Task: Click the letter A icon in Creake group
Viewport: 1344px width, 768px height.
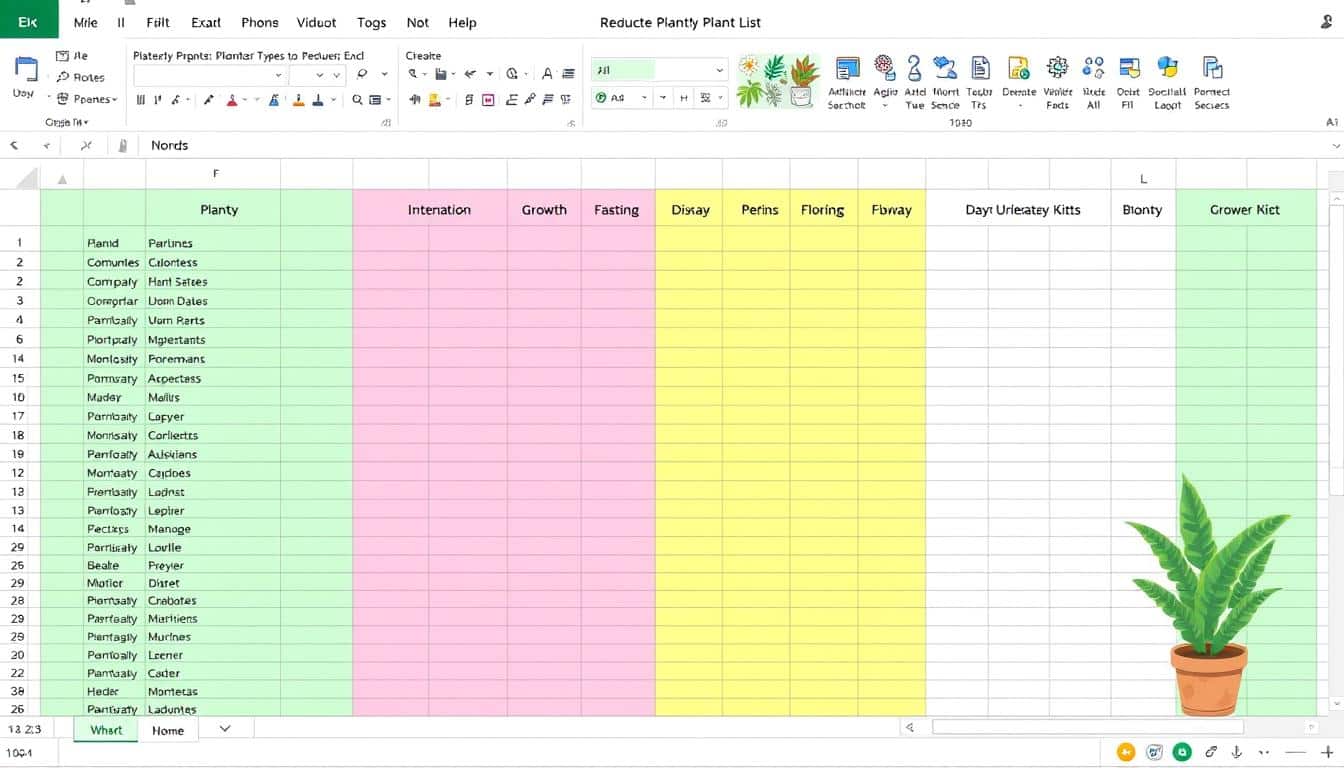Action: tap(547, 73)
